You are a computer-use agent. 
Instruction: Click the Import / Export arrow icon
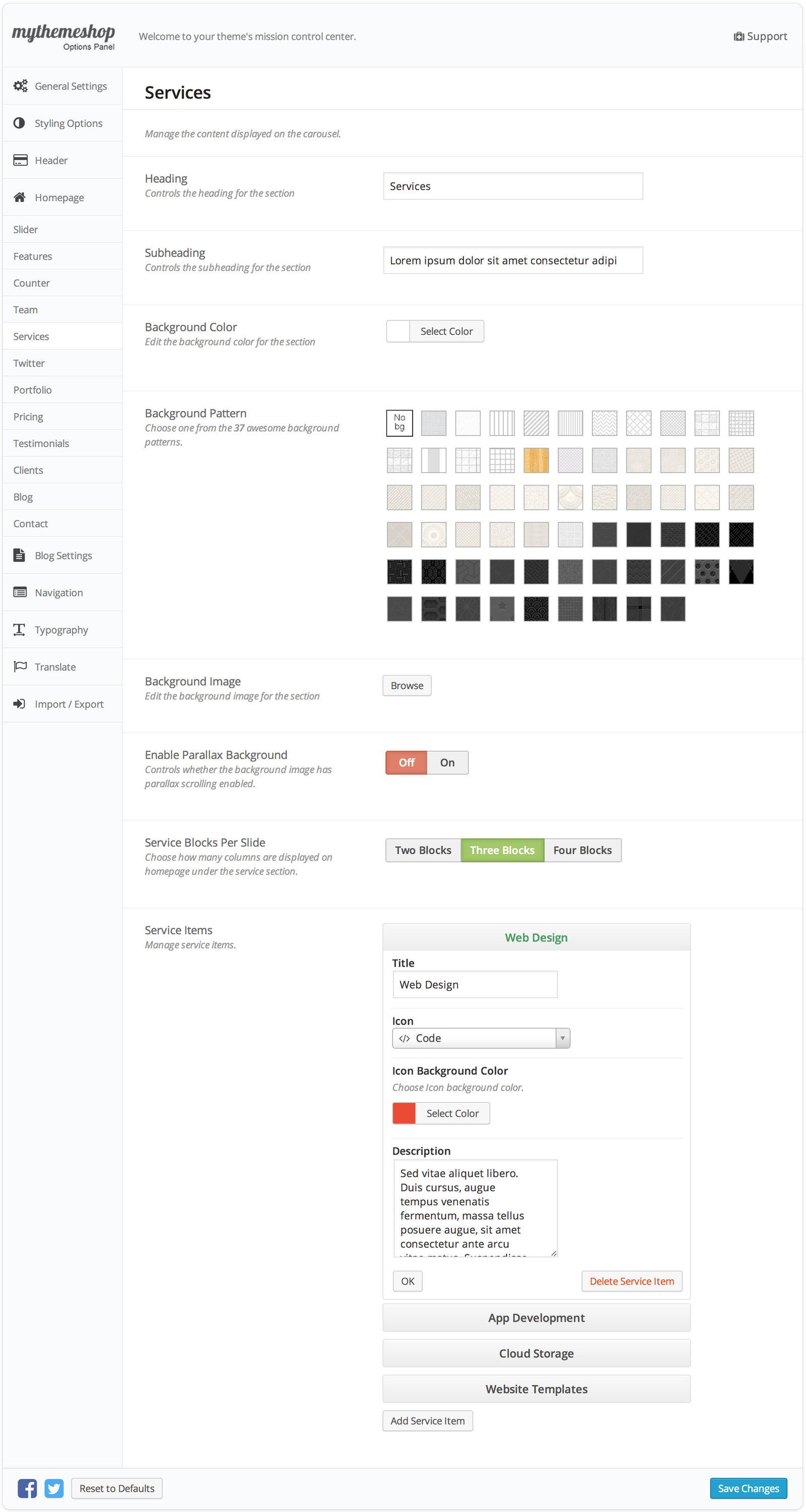pyautogui.click(x=19, y=703)
